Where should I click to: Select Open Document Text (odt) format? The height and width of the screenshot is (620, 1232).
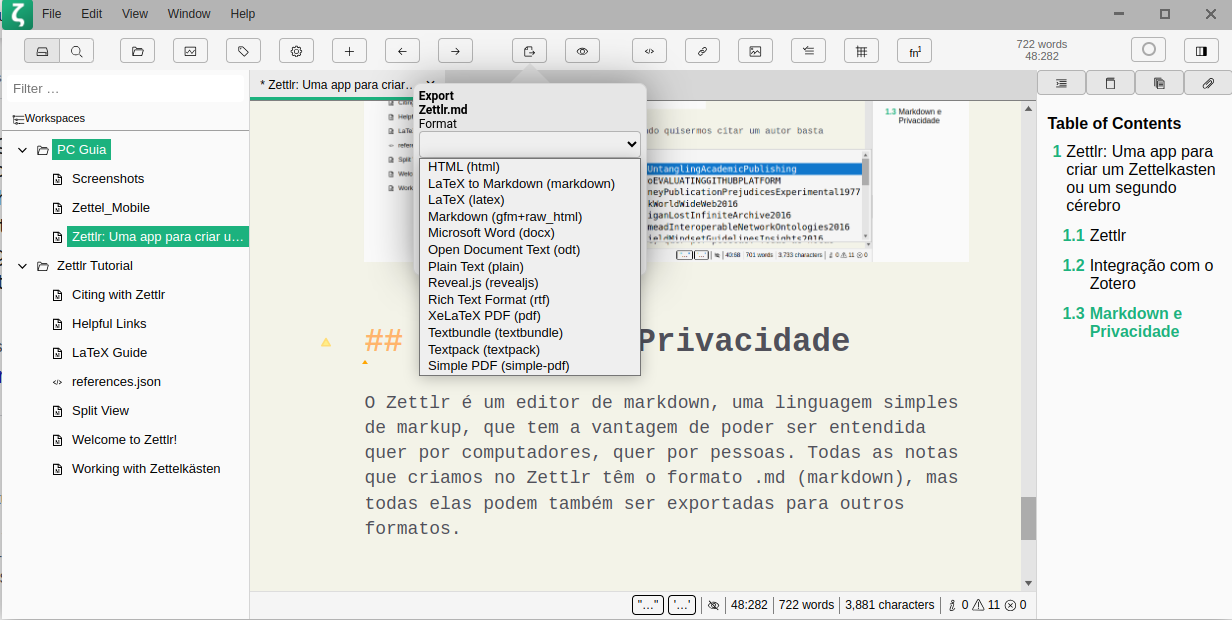click(x=530, y=250)
